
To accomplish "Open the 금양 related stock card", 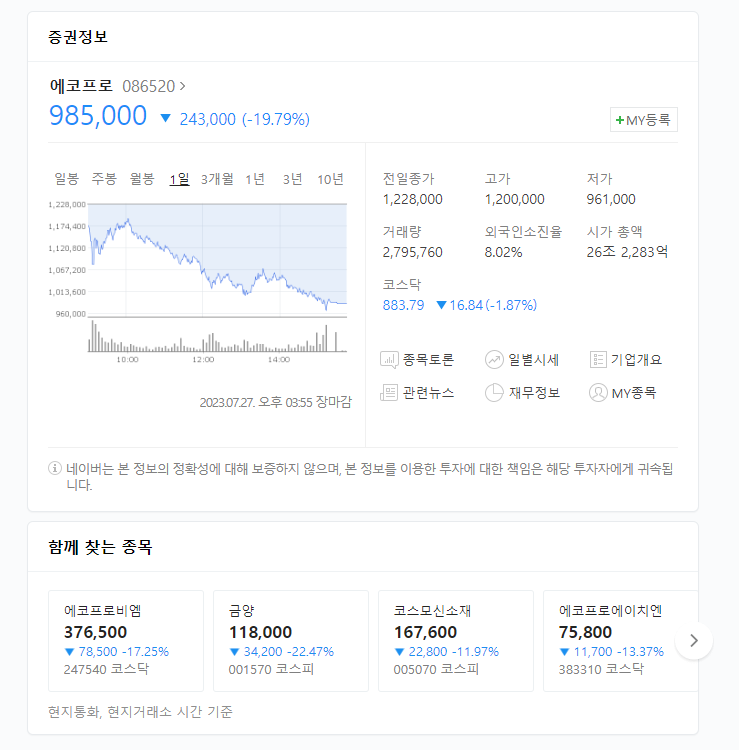I will pos(291,641).
